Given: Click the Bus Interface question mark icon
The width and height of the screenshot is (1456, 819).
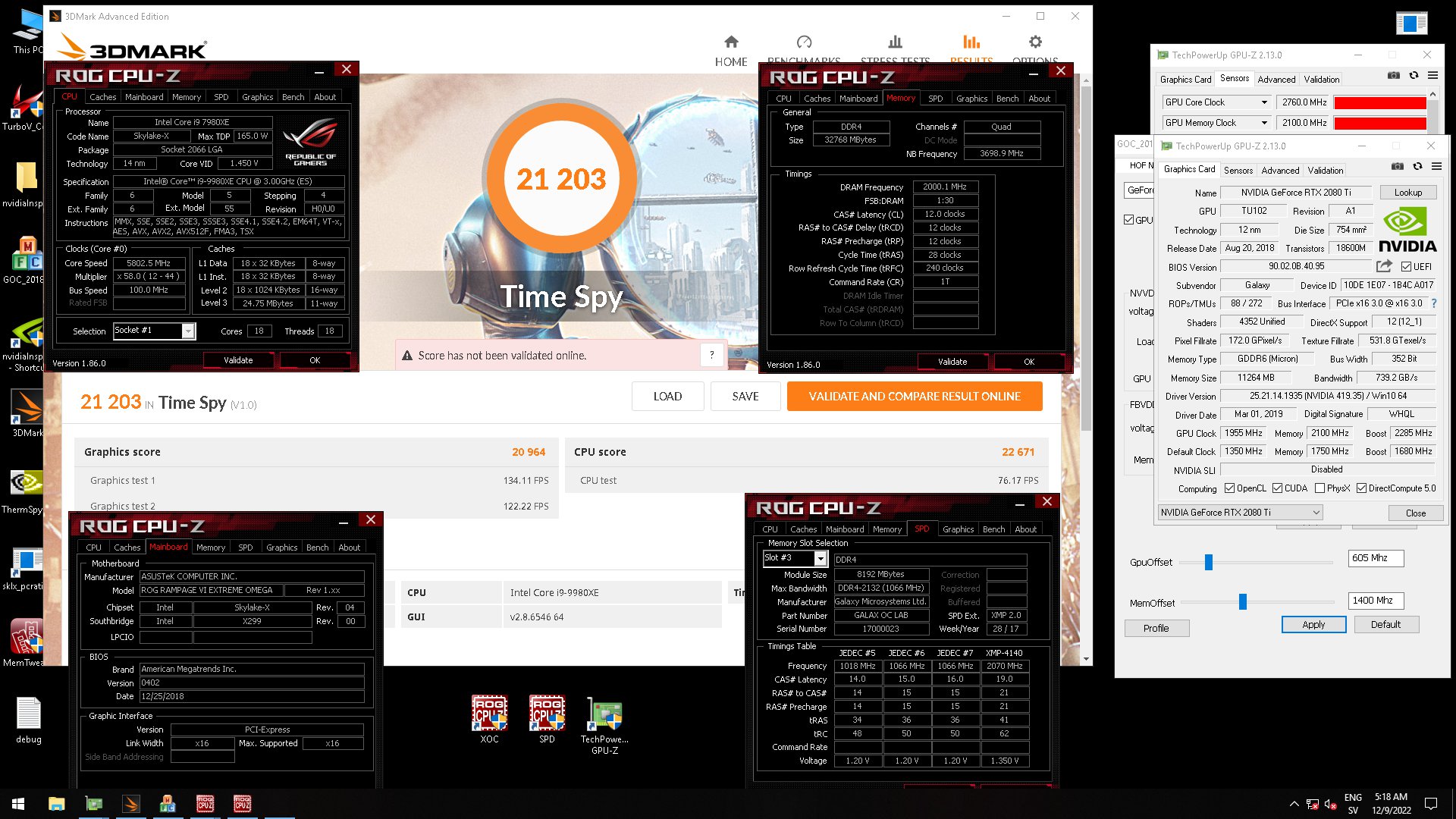Looking at the screenshot, I should pyautogui.click(x=1434, y=303).
